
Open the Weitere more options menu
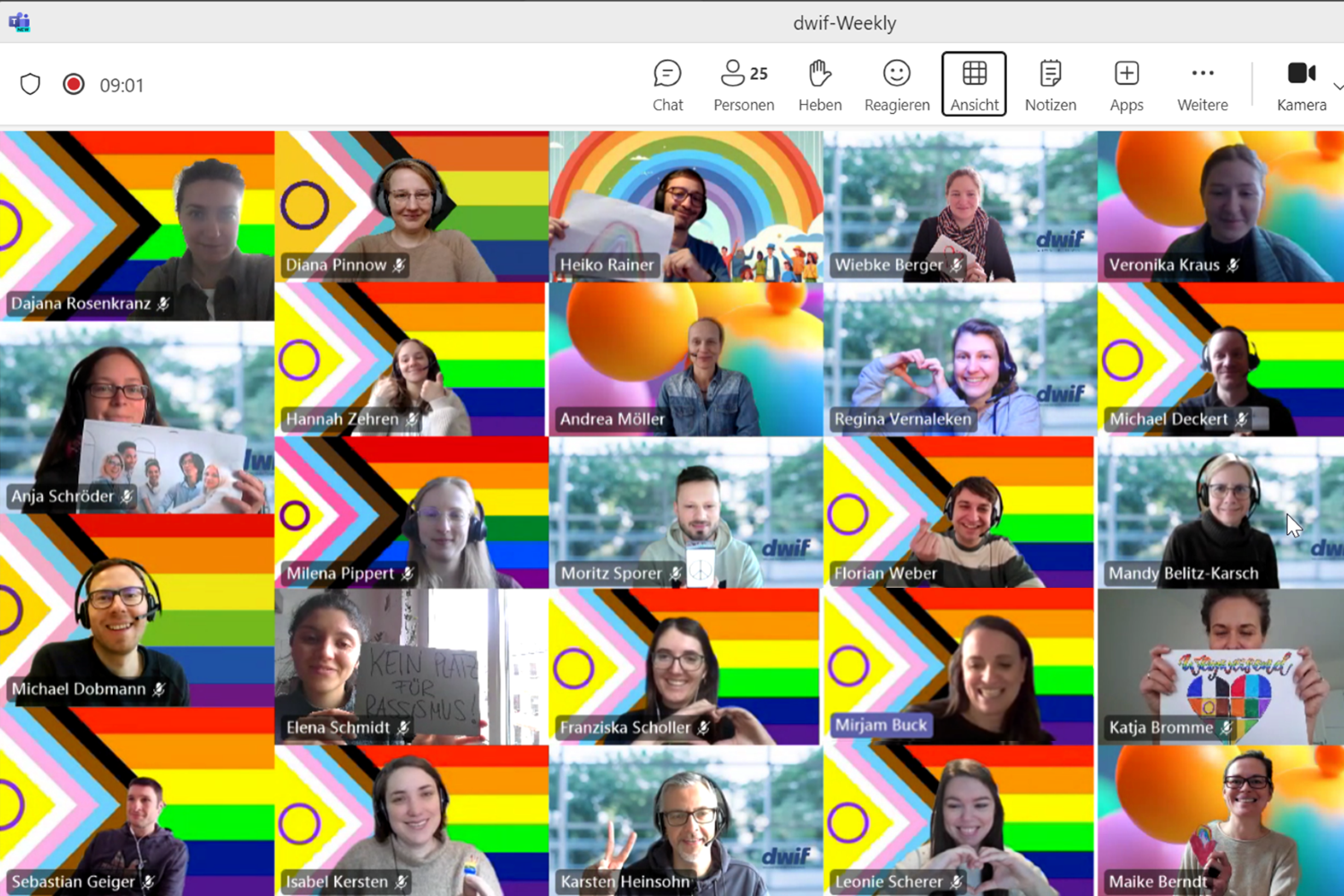tap(1202, 85)
